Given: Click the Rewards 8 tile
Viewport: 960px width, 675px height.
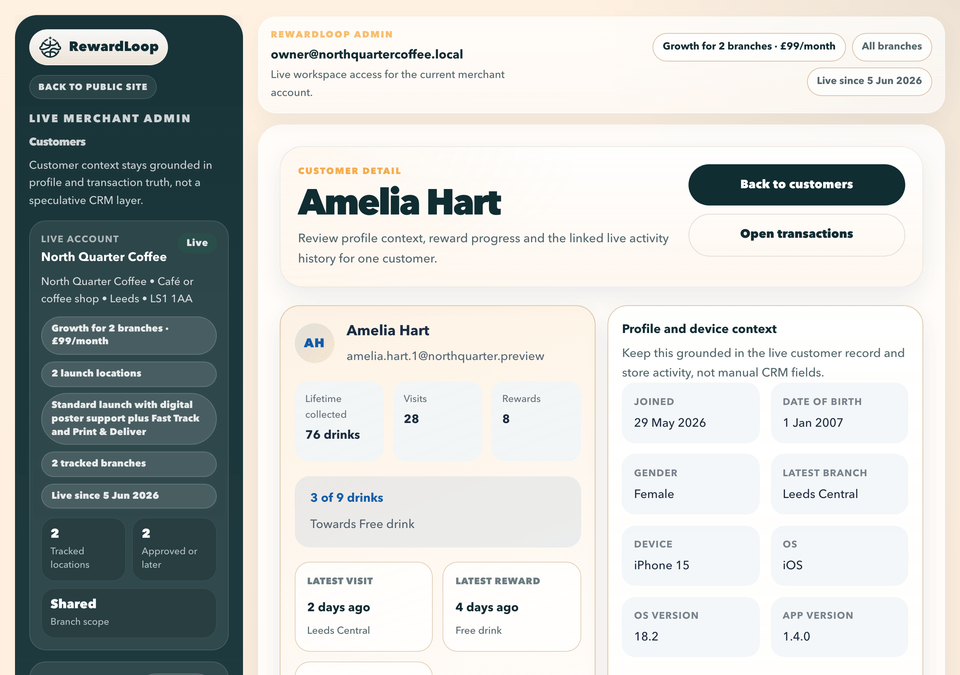Looking at the screenshot, I should click(x=536, y=420).
